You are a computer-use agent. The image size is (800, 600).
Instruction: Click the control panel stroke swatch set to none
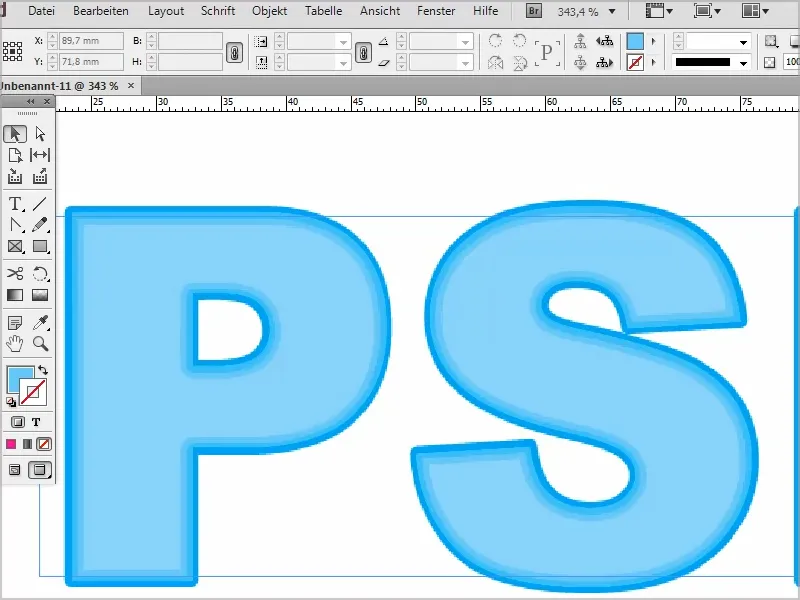pyautogui.click(x=635, y=63)
